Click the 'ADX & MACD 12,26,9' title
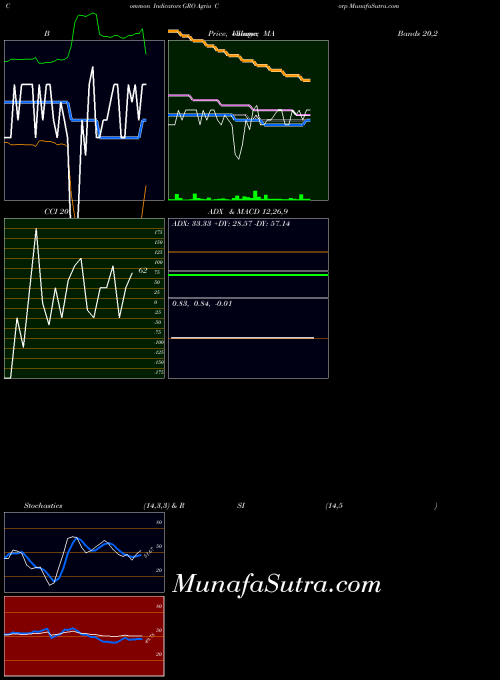The height and width of the screenshot is (680, 500). tap(248, 212)
